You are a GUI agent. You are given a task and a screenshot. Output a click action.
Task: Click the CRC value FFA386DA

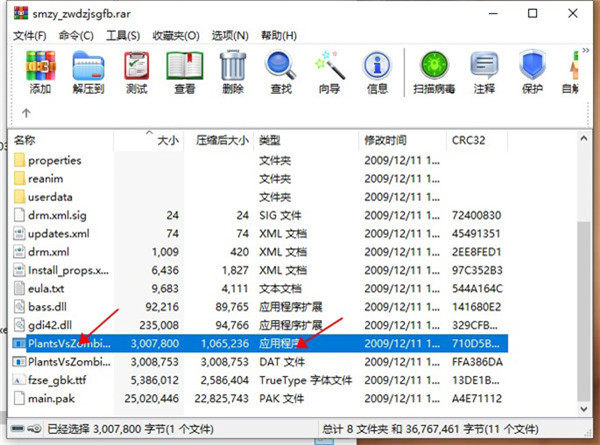tap(477, 362)
